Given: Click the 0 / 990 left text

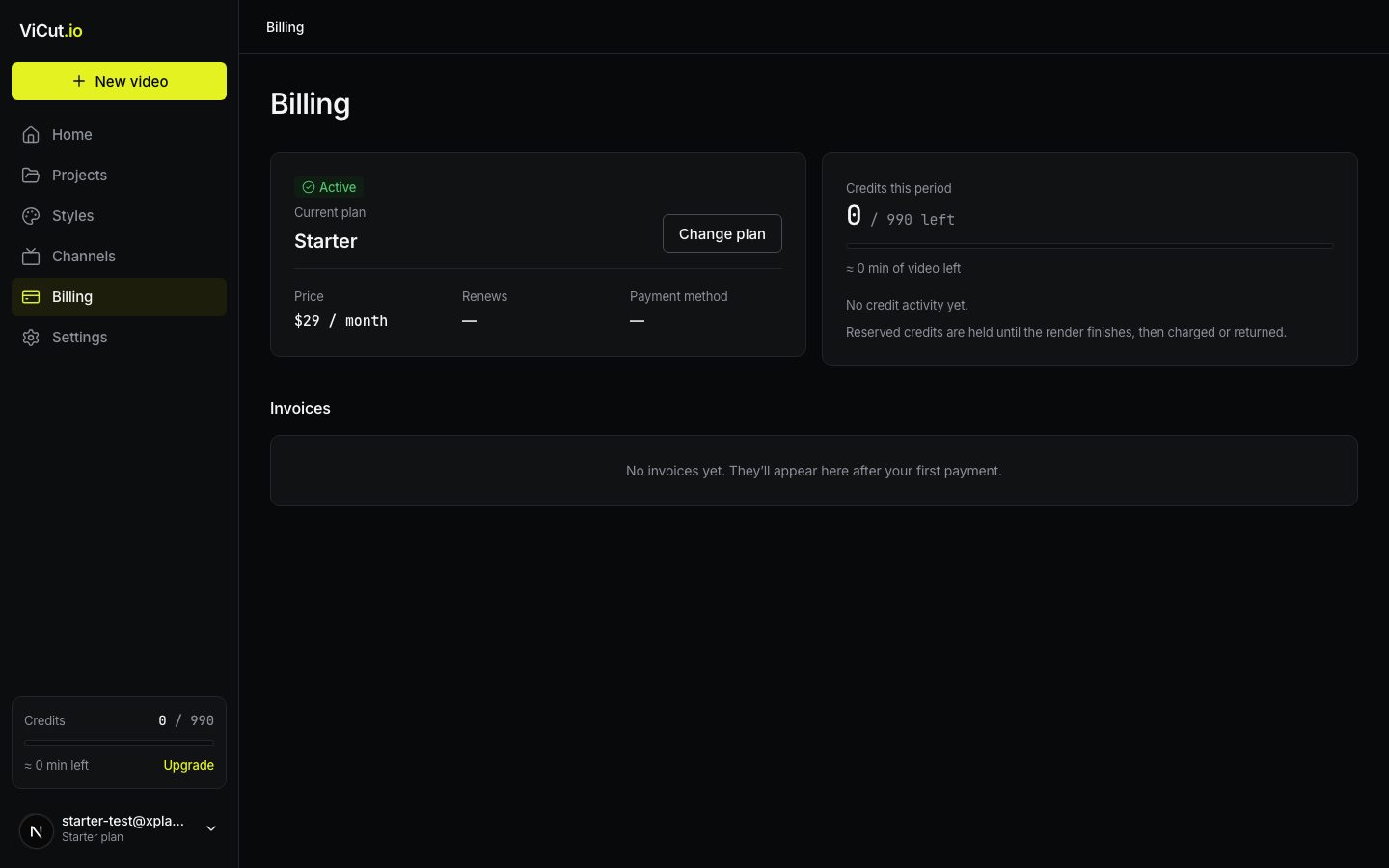Looking at the screenshot, I should pyautogui.click(x=901, y=217).
